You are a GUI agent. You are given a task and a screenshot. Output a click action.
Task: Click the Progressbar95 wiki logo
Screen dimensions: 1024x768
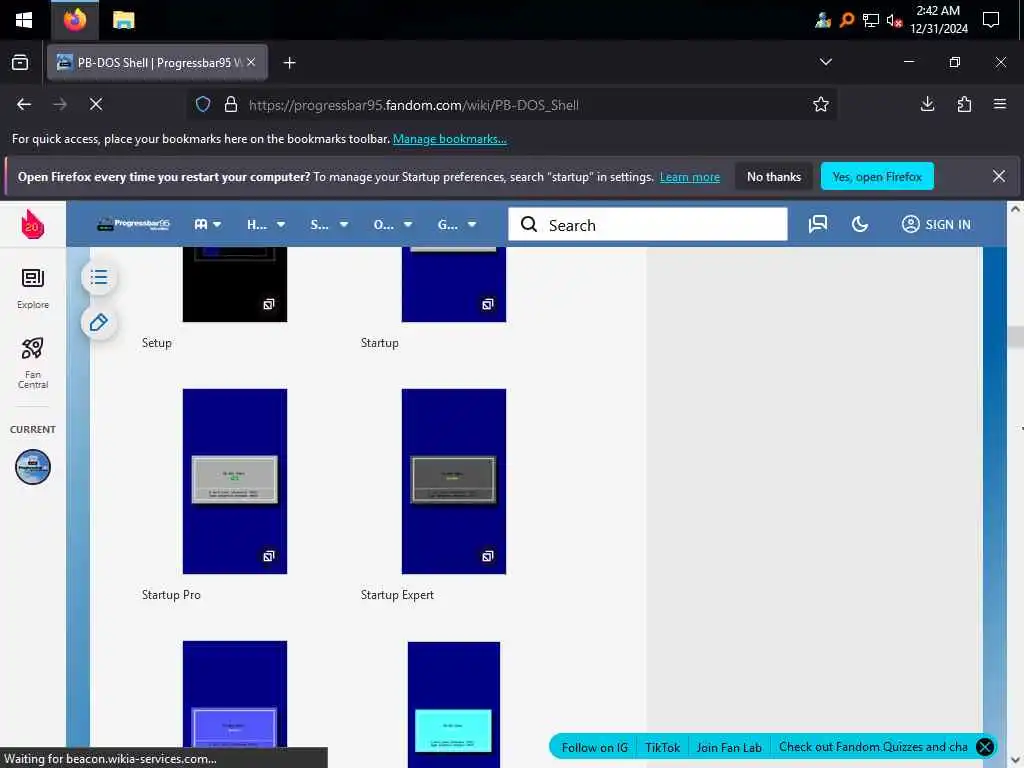click(x=133, y=225)
